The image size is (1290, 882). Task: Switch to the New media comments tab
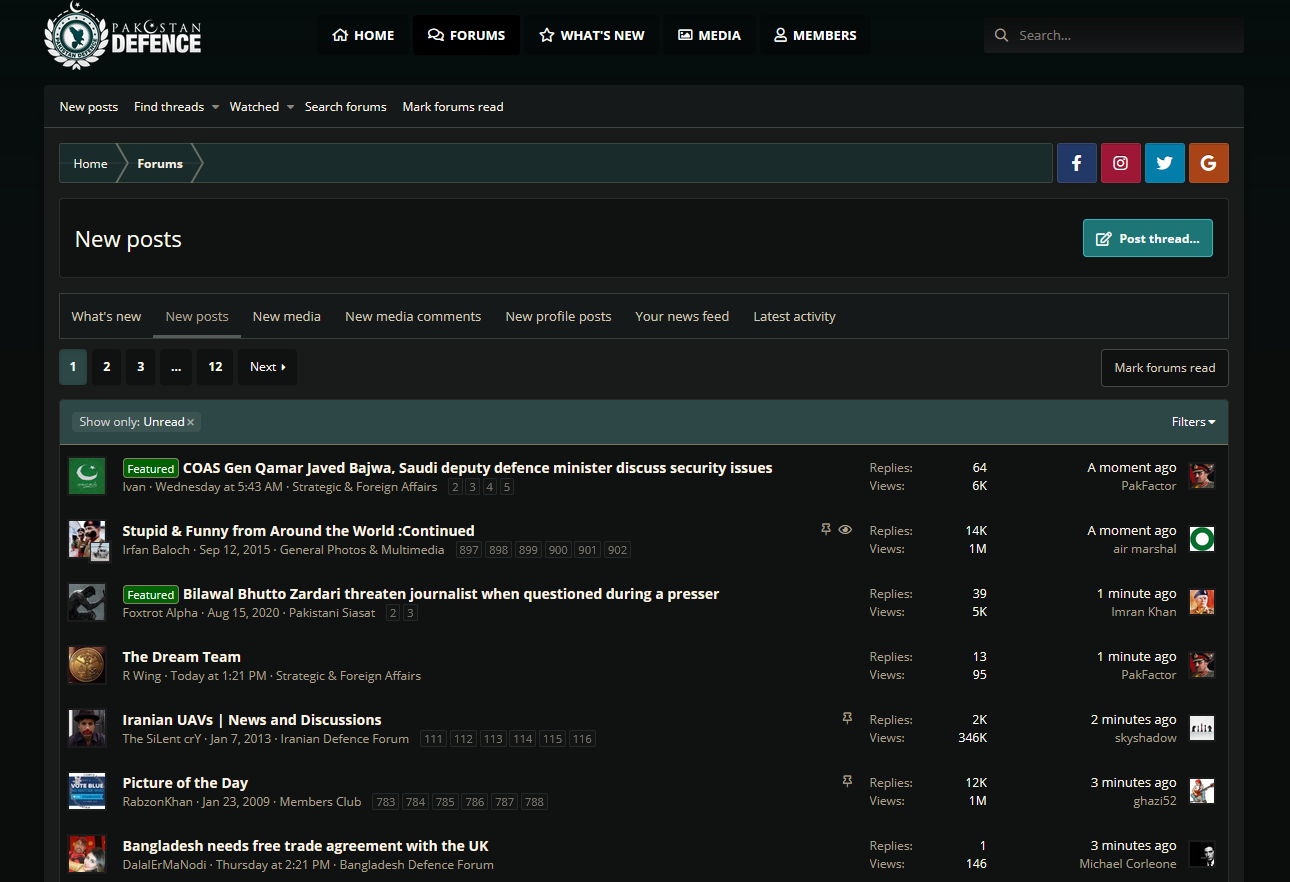pos(413,316)
